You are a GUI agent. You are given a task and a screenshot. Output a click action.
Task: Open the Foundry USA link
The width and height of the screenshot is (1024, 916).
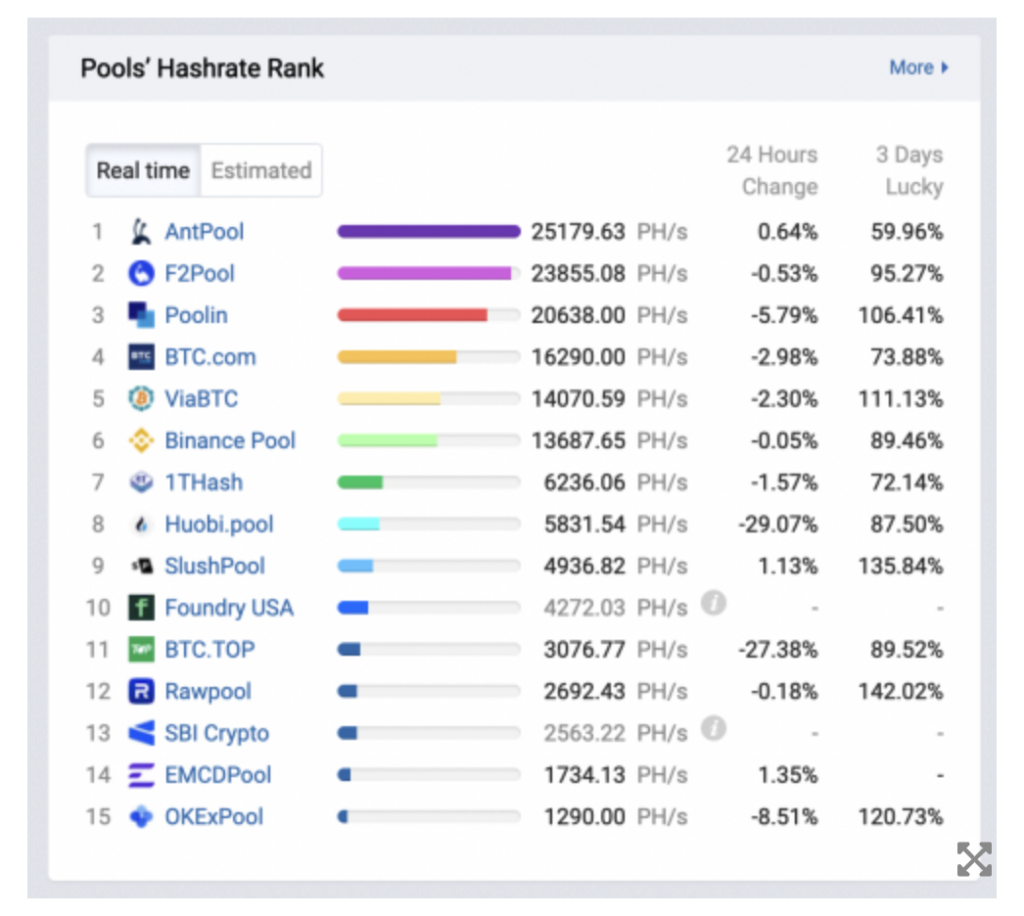click(x=229, y=608)
